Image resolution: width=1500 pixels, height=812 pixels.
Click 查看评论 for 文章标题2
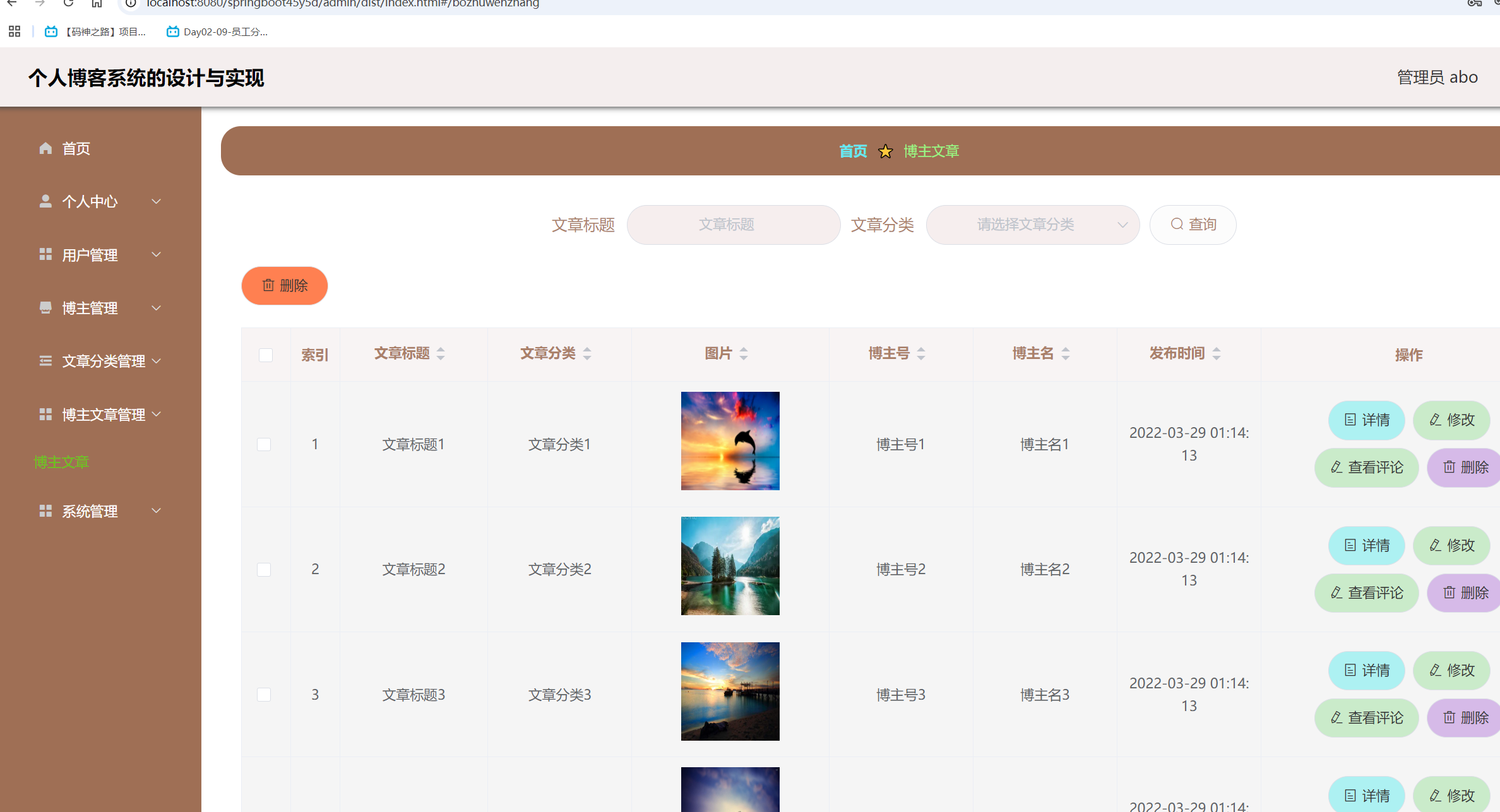[1366, 592]
